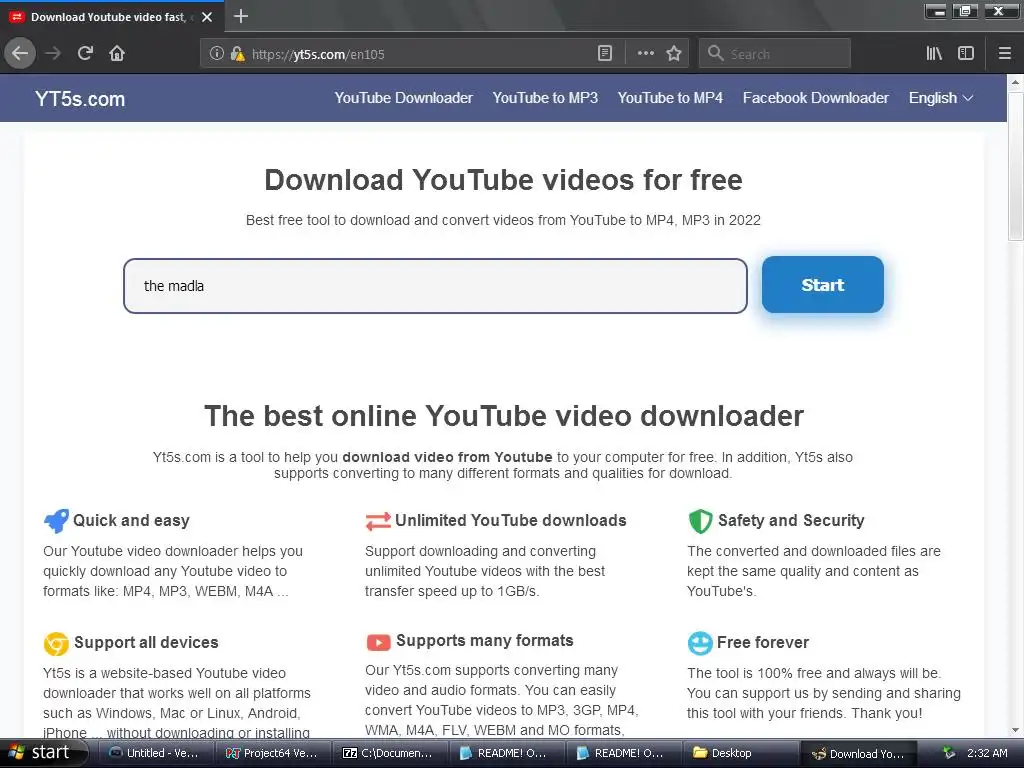Viewport: 1024px width, 768px height.
Task: Open page actions three-dots menu
Action: coord(645,54)
